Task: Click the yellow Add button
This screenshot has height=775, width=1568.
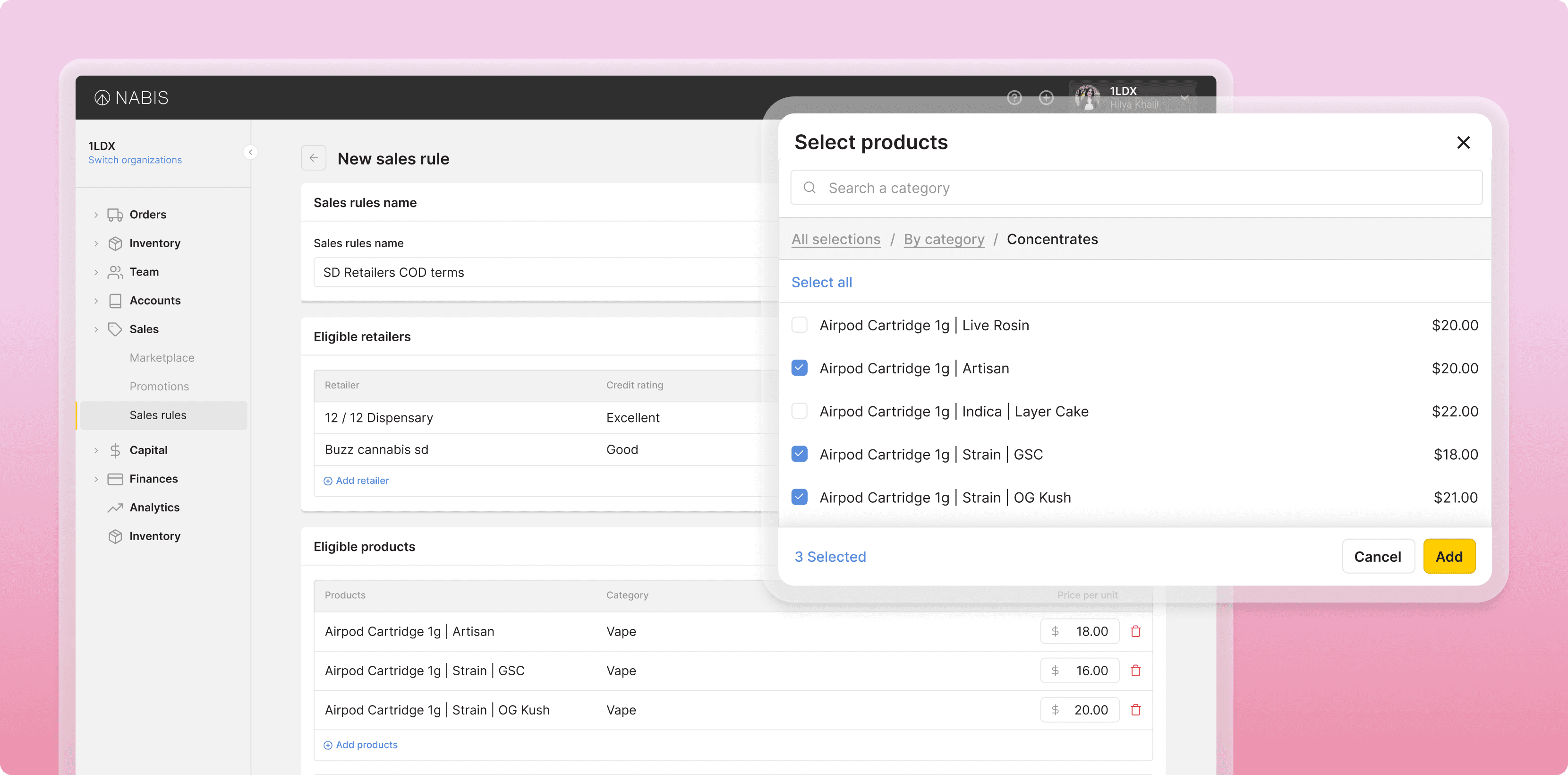Action: pyautogui.click(x=1449, y=556)
